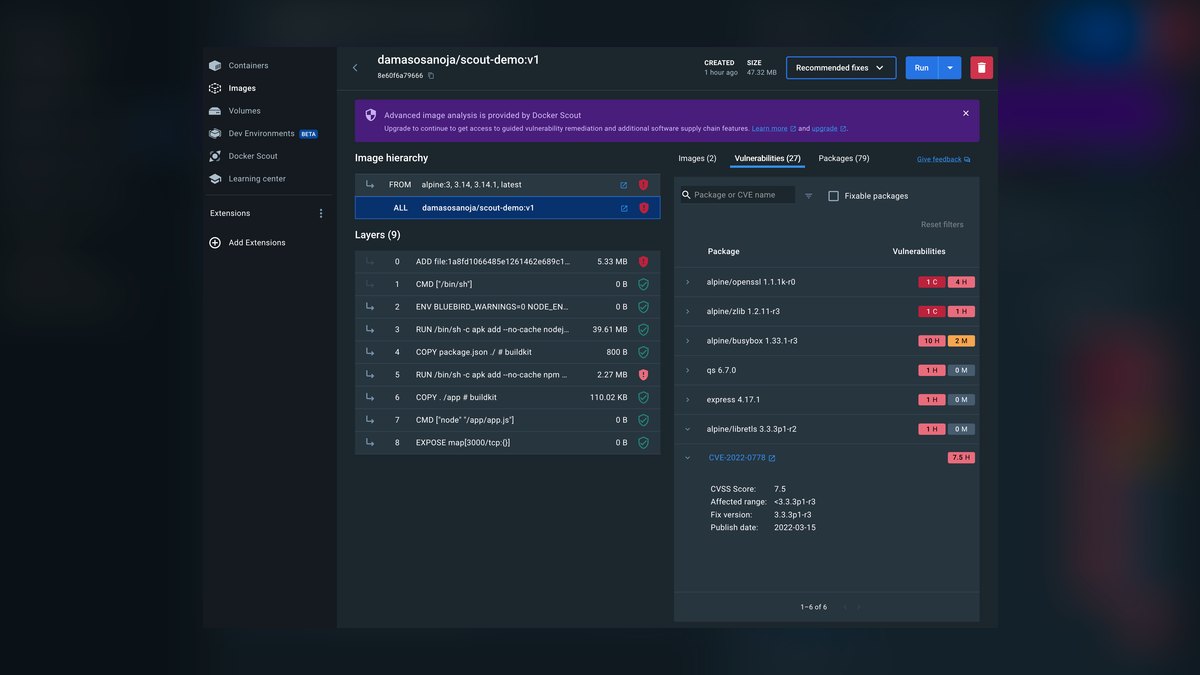Delete the image with the red trash button
Viewport: 1200px width, 675px height.
[981, 68]
